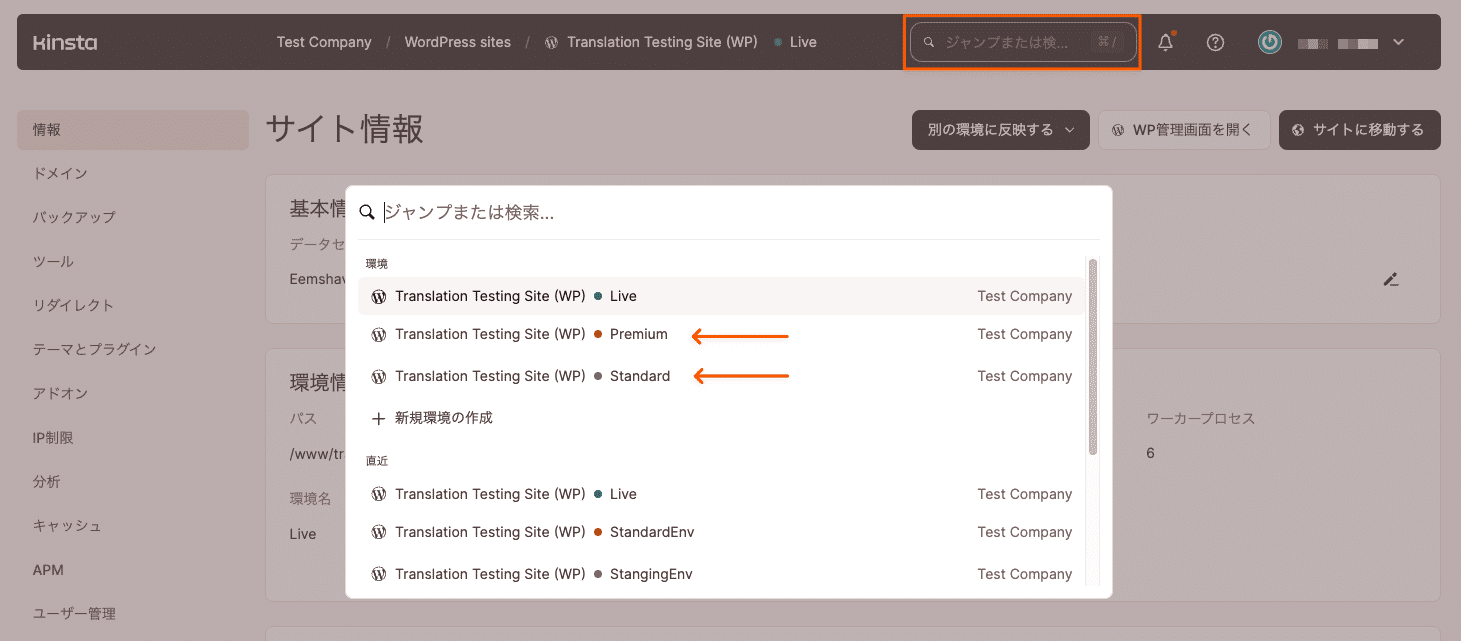Click the WordPress icon on StangingEnv row
The image size is (1461, 641).
(x=378, y=574)
